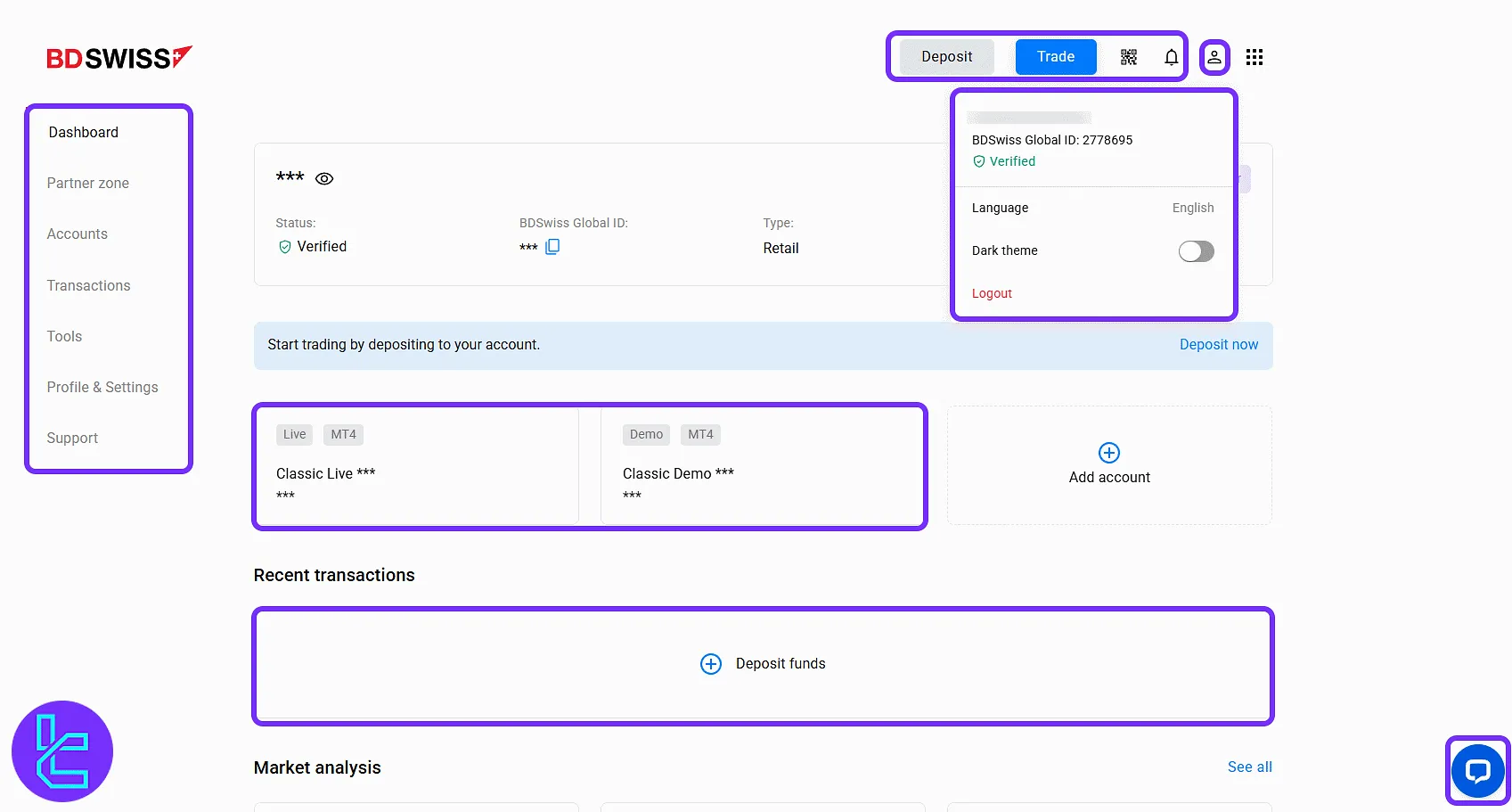Copy the BDSwiss Global ID
Screen dimensions: 1512x812
(552, 247)
